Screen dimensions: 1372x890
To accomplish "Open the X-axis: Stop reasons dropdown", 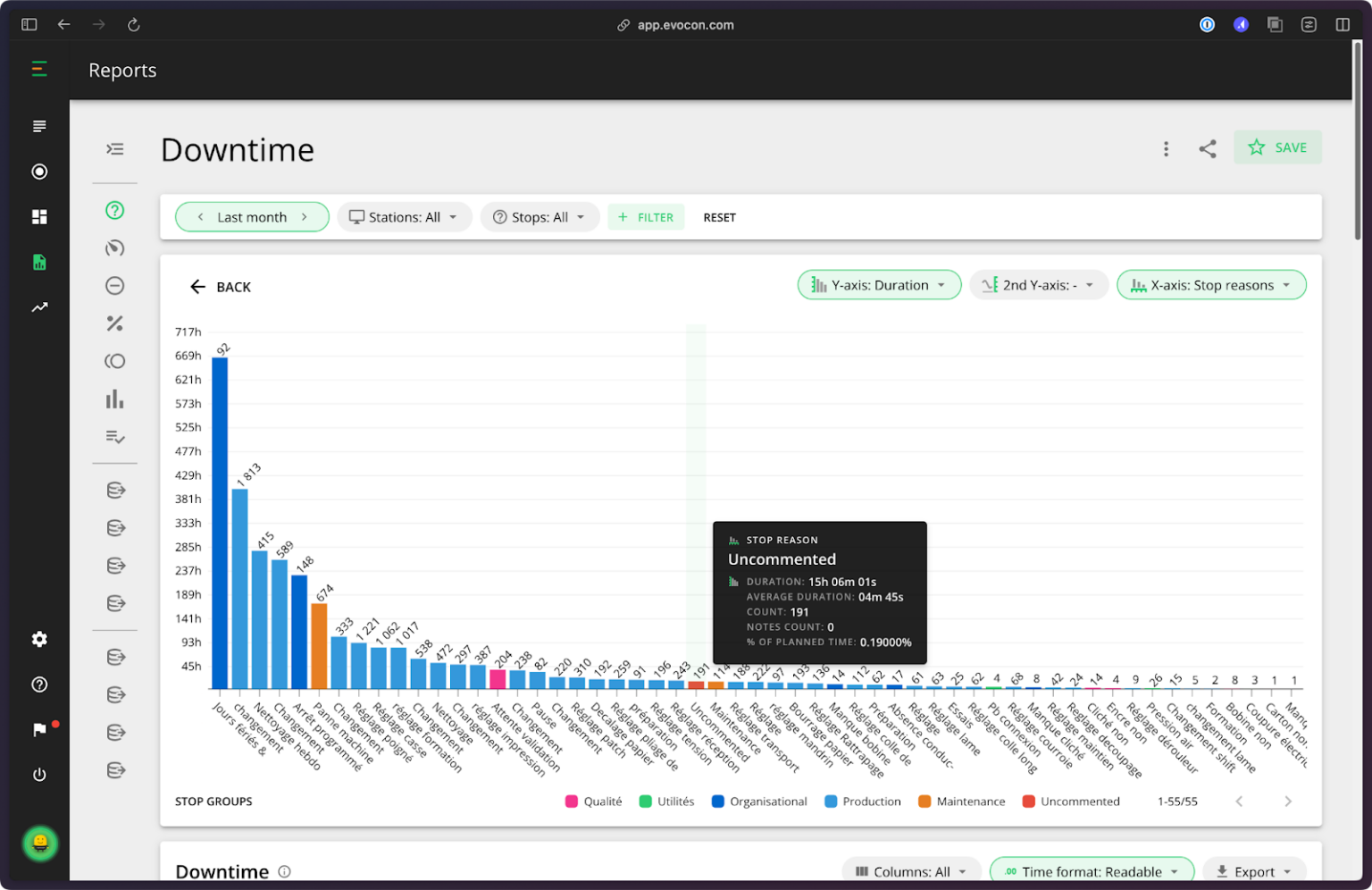I will click(1211, 285).
